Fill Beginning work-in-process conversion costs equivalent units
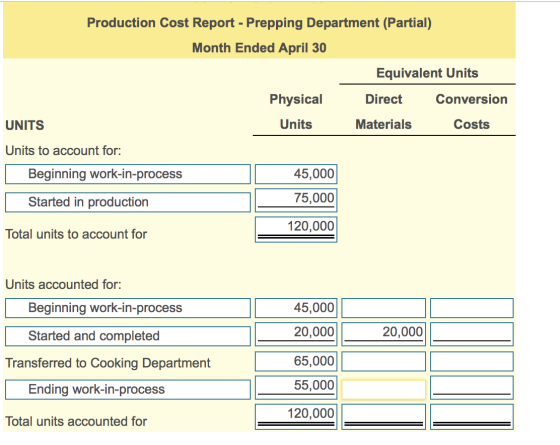 point(472,308)
